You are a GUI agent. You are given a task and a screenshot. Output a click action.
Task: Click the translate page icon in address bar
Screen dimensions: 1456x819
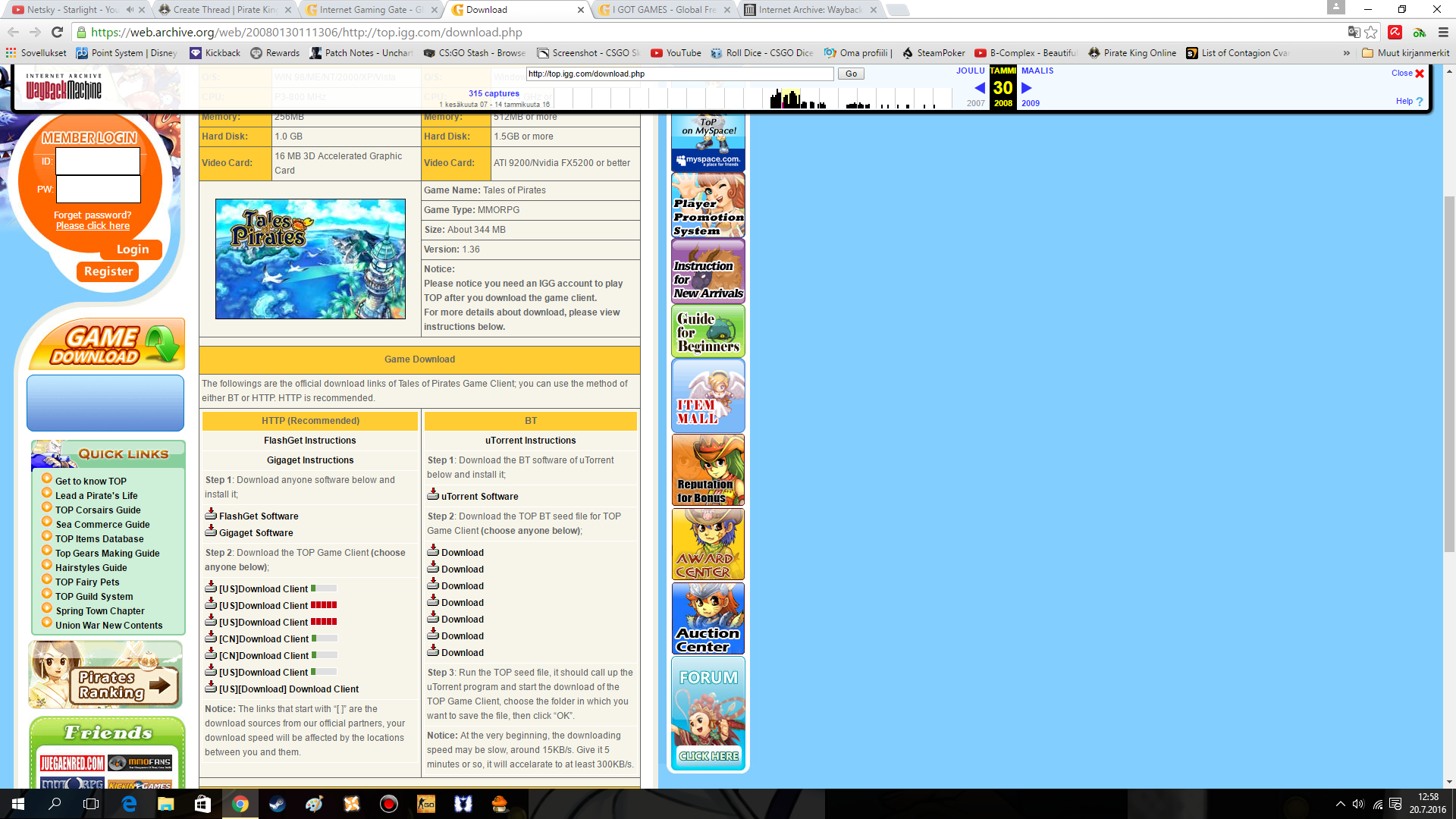(x=1354, y=32)
